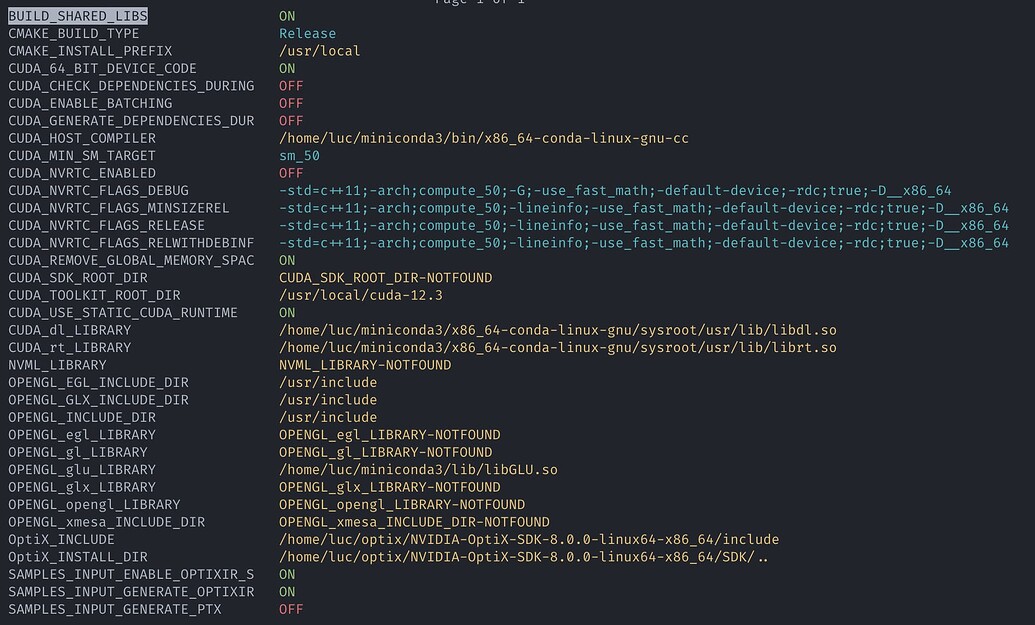Select the CUDA_HOST_COMPILER path value
Viewport: 1035px width, 625px height.
click(x=483, y=138)
